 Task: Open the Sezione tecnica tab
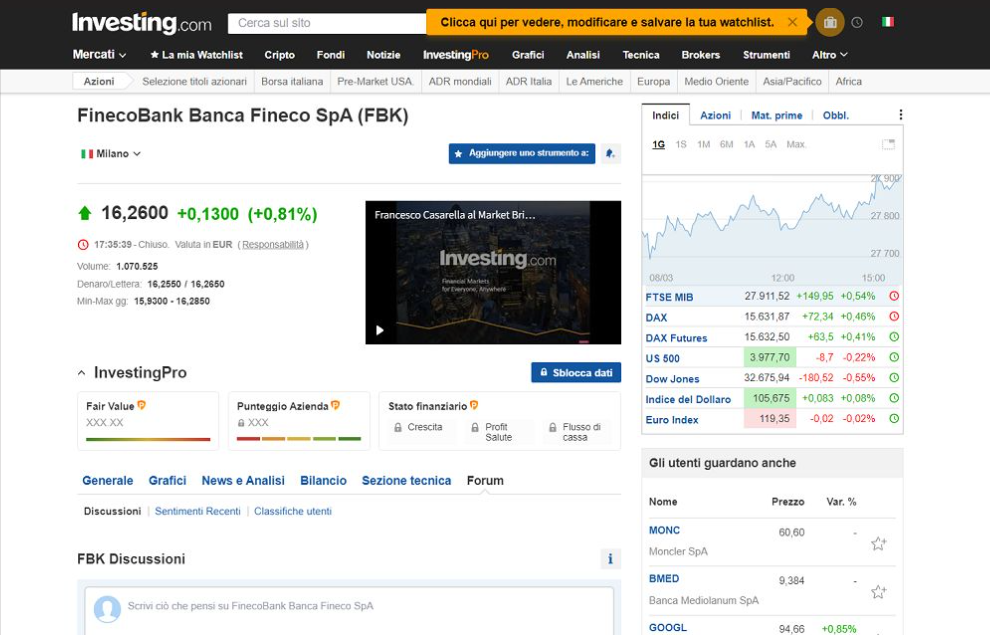coord(406,480)
